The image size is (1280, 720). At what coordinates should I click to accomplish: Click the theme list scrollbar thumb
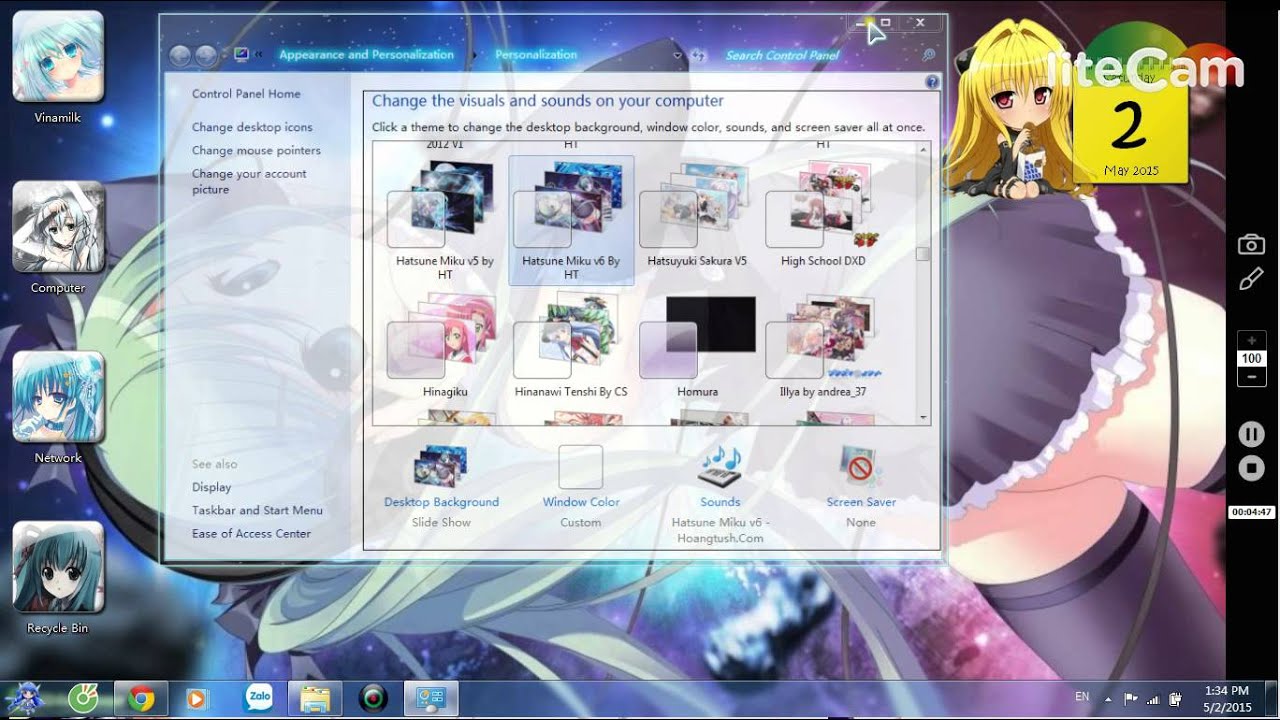click(923, 254)
